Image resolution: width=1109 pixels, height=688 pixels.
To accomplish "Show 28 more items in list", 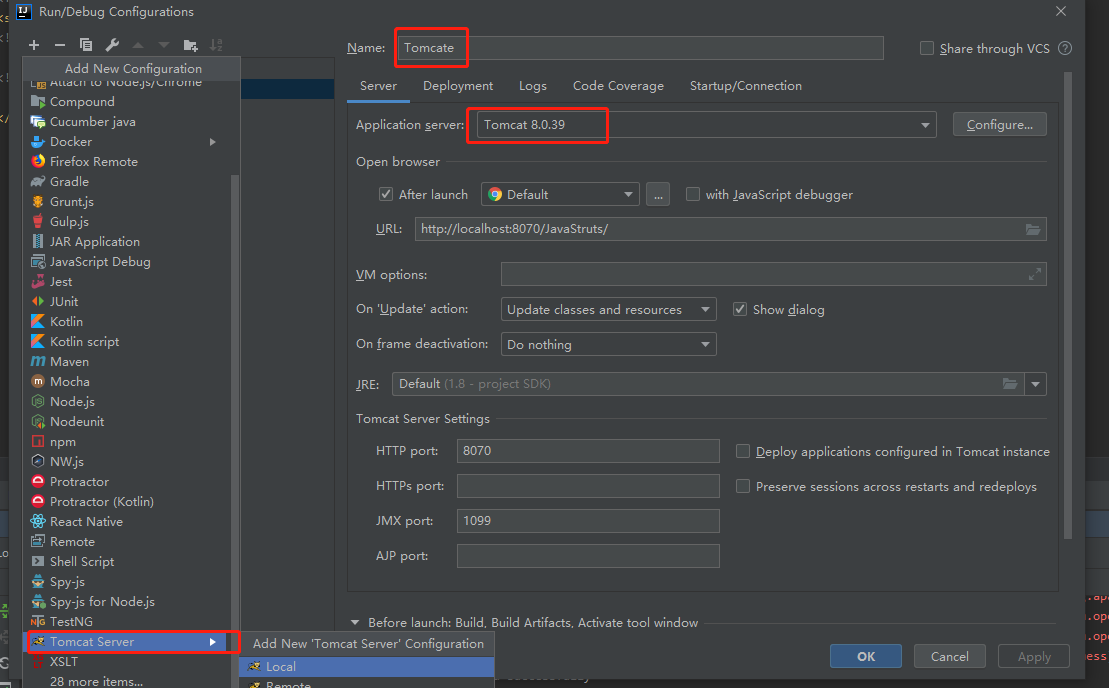I will point(96,682).
